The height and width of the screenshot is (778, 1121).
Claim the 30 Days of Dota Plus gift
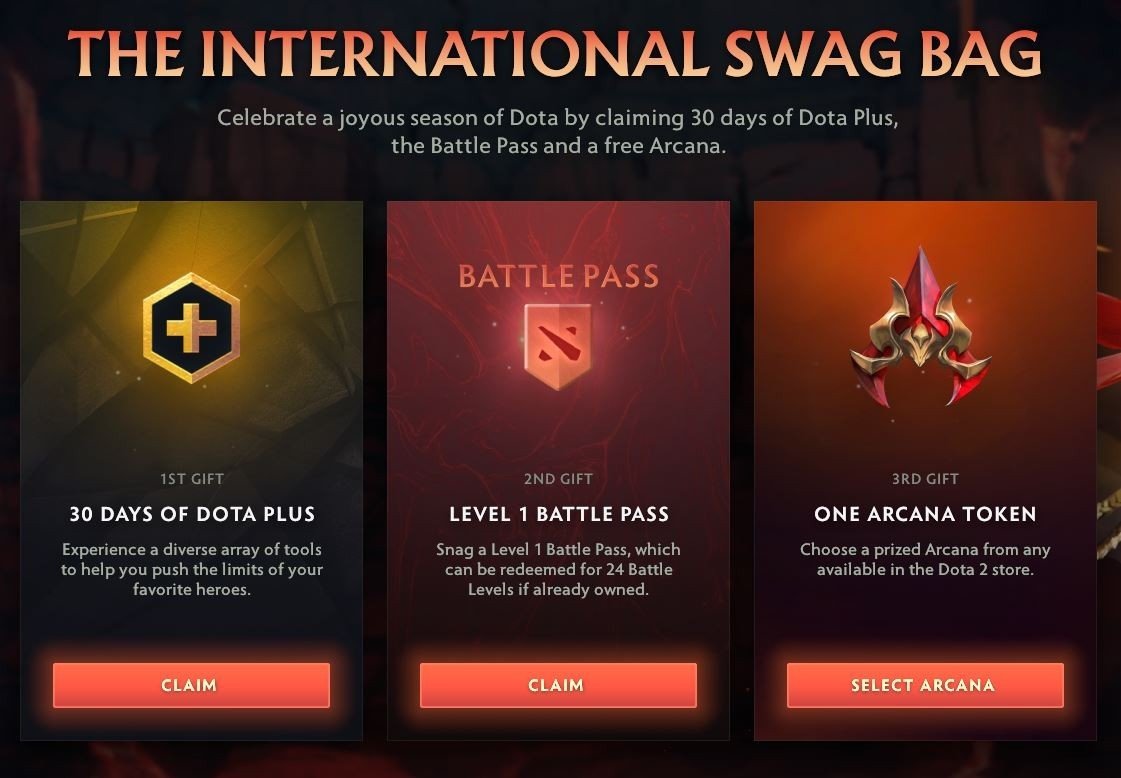coord(191,685)
